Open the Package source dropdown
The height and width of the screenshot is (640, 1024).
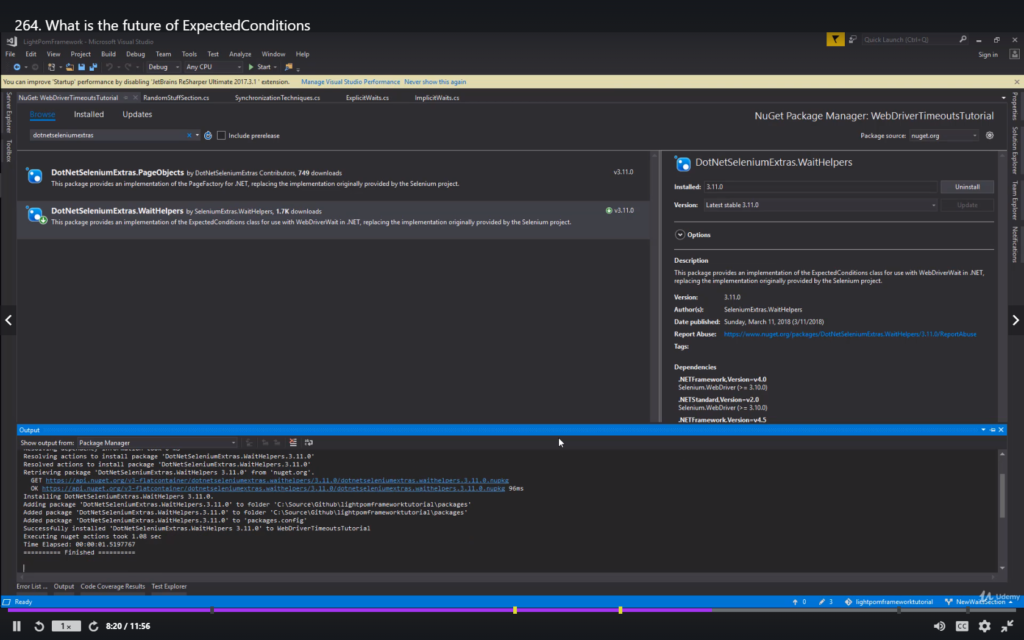tap(942, 135)
